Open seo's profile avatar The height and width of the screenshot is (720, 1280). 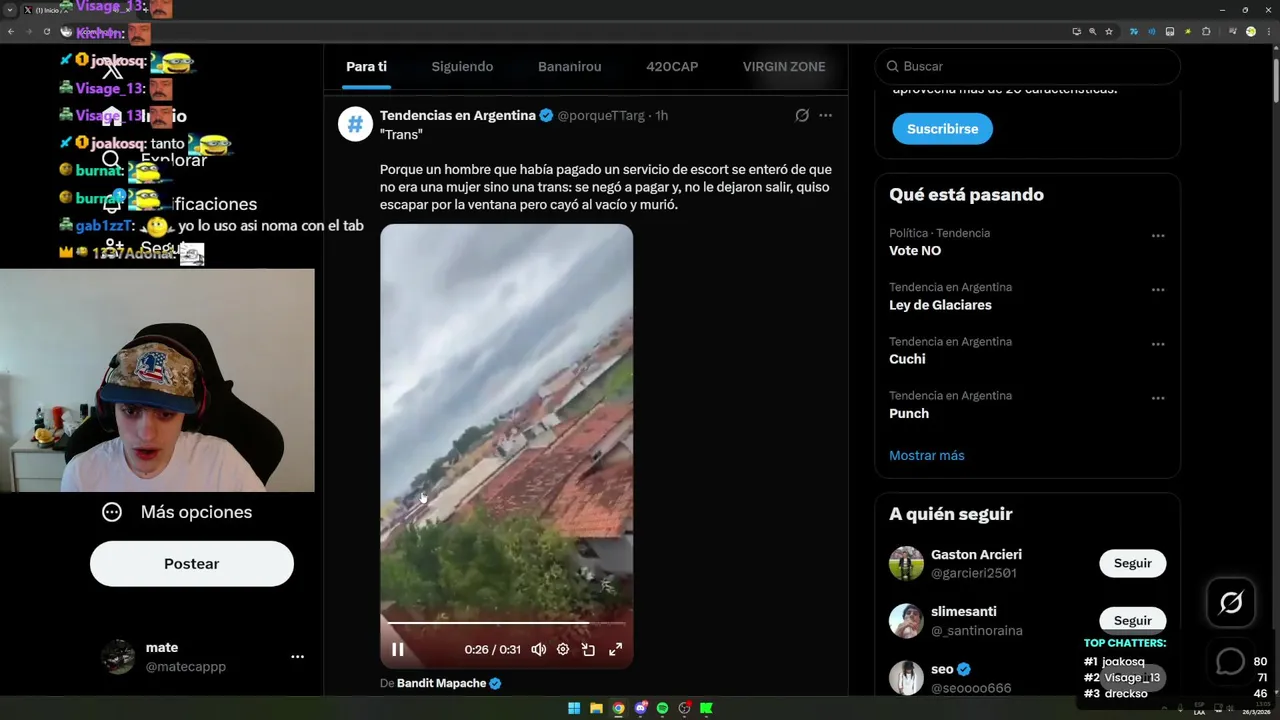907,677
